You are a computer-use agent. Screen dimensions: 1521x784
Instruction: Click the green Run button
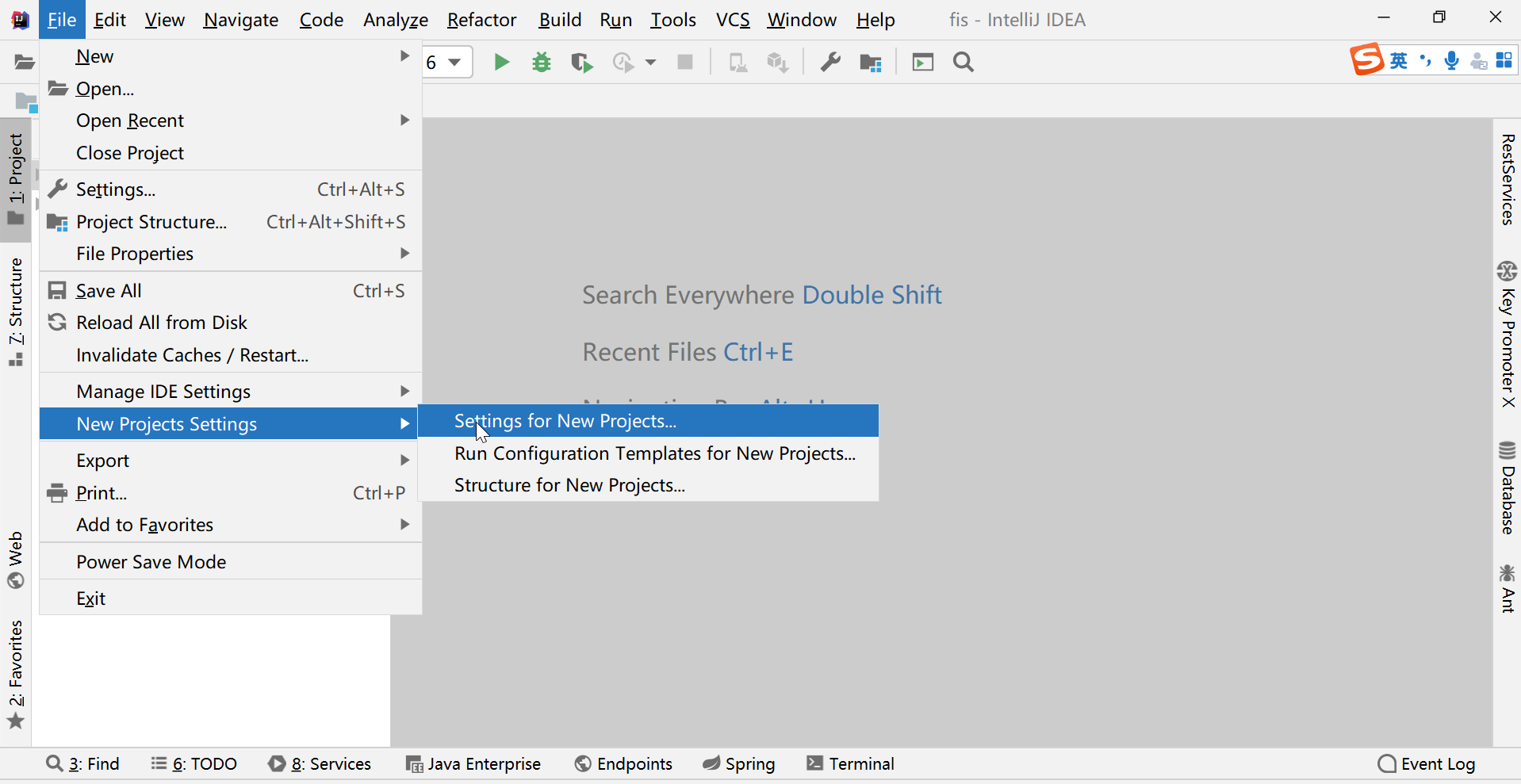(501, 62)
